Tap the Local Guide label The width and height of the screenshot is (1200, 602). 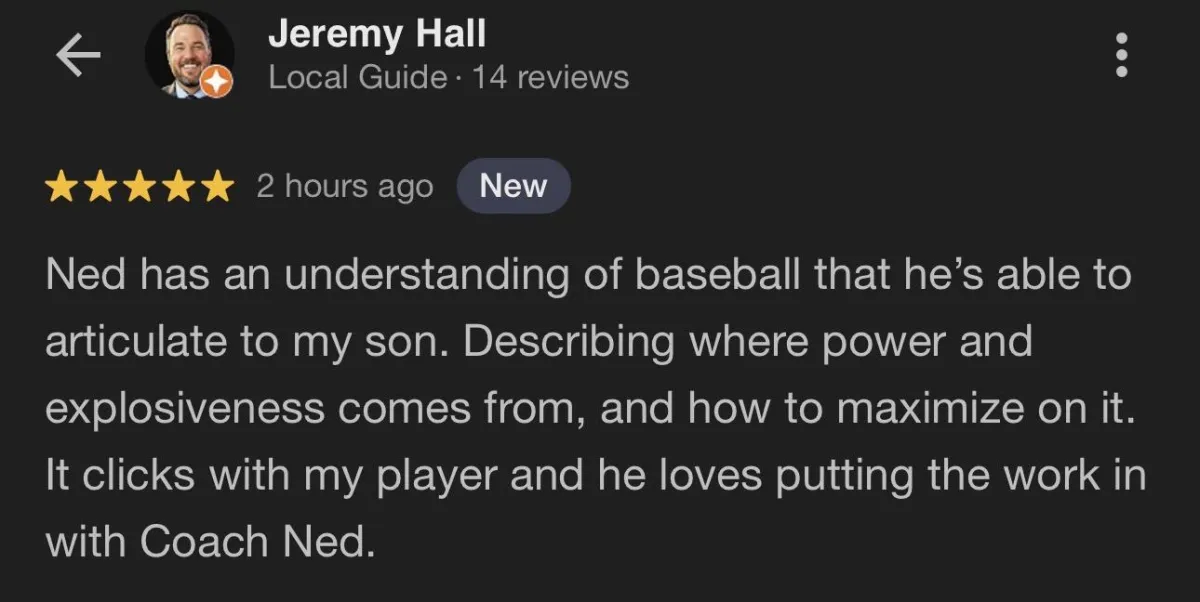357,78
